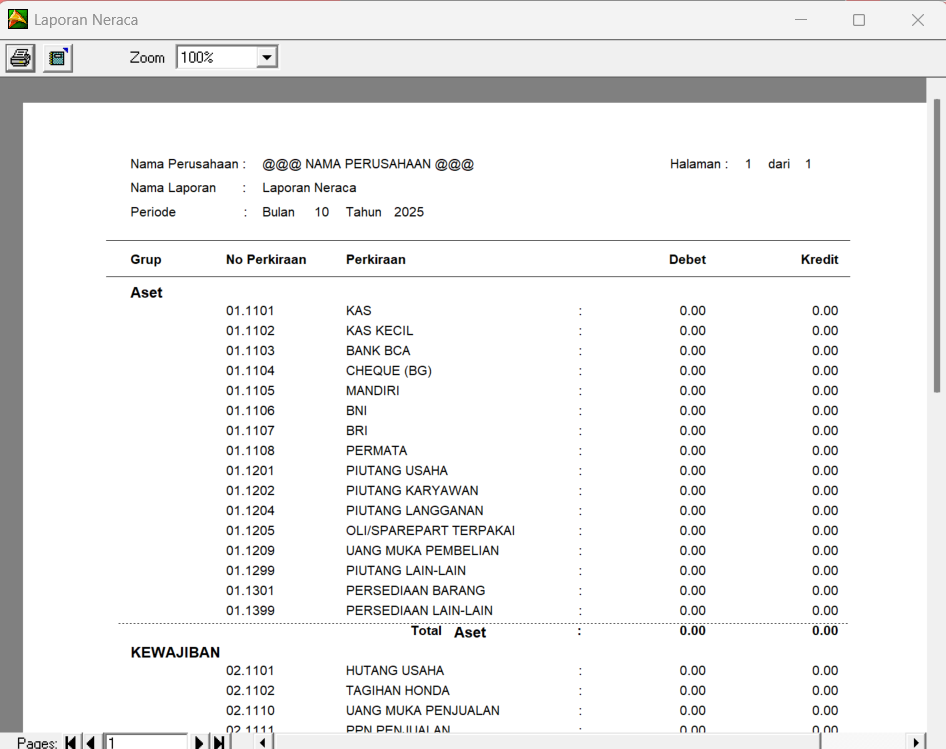Close the Laporan Neraca window
Image resolution: width=946 pixels, height=749 pixels.
(917, 20)
